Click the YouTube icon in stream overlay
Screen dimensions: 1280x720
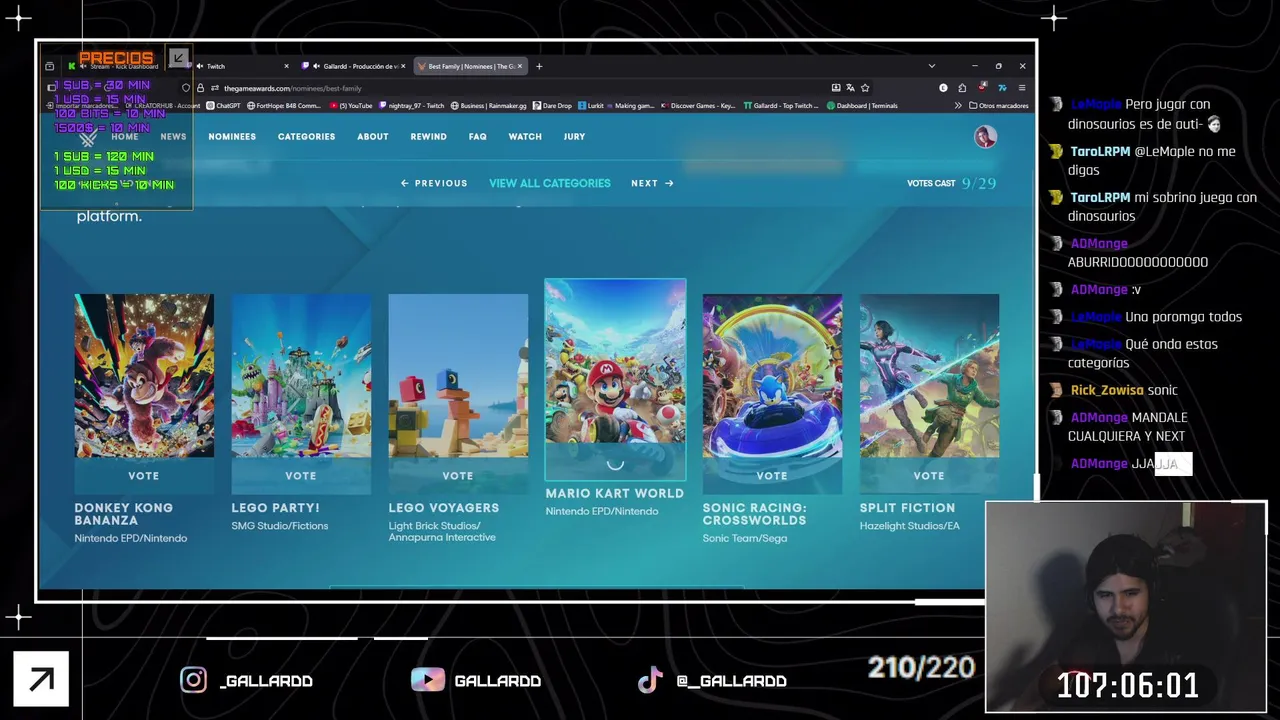point(428,680)
